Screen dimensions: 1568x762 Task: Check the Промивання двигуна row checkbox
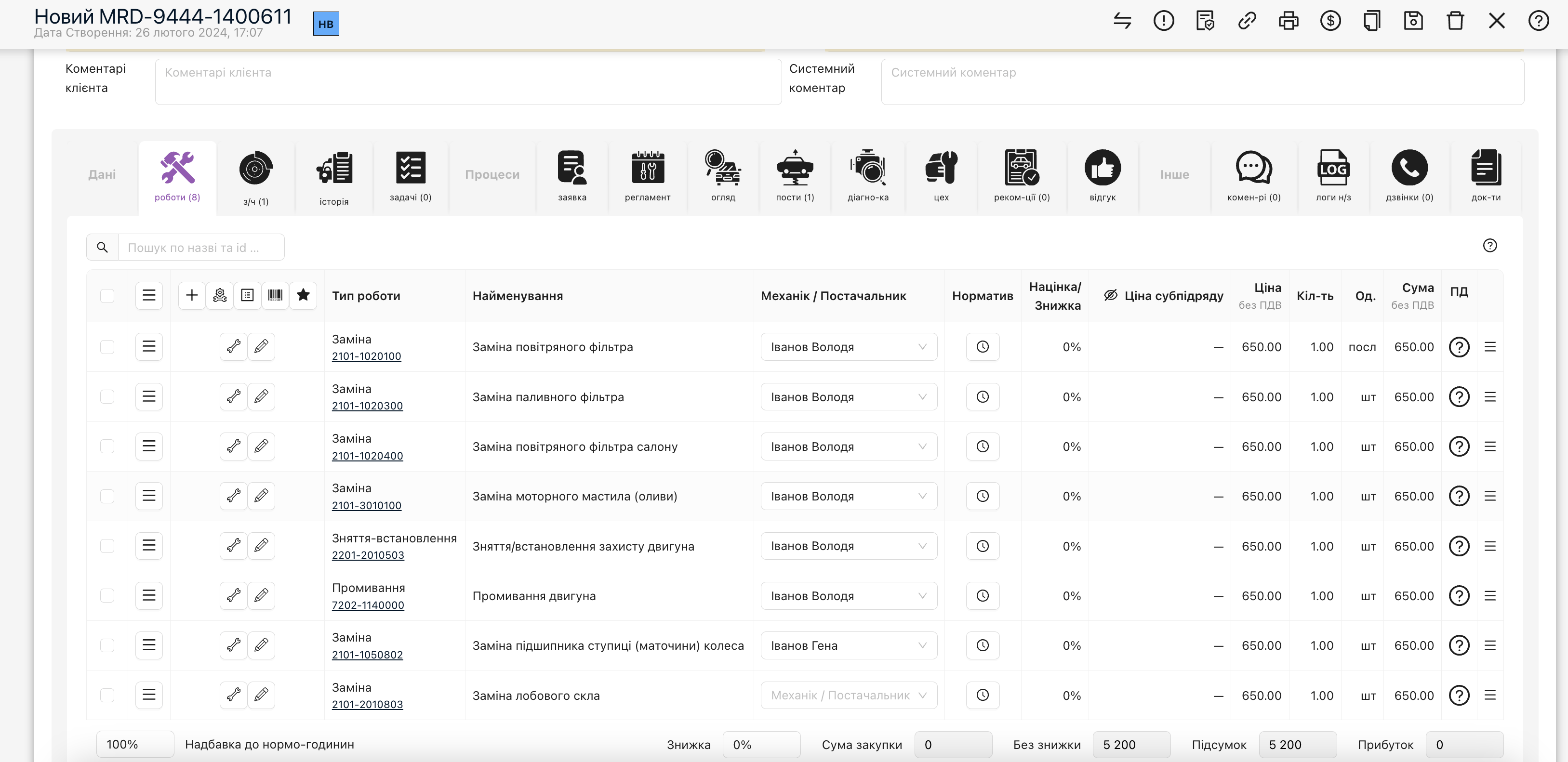107,596
